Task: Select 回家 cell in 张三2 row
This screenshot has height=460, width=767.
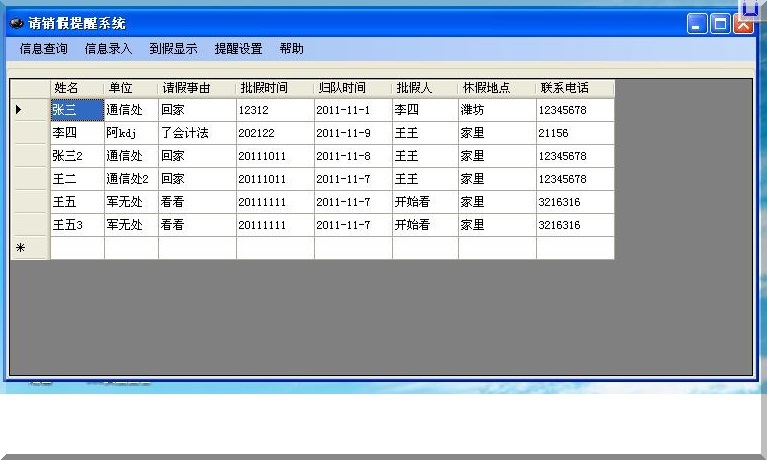Action: (x=197, y=156)
